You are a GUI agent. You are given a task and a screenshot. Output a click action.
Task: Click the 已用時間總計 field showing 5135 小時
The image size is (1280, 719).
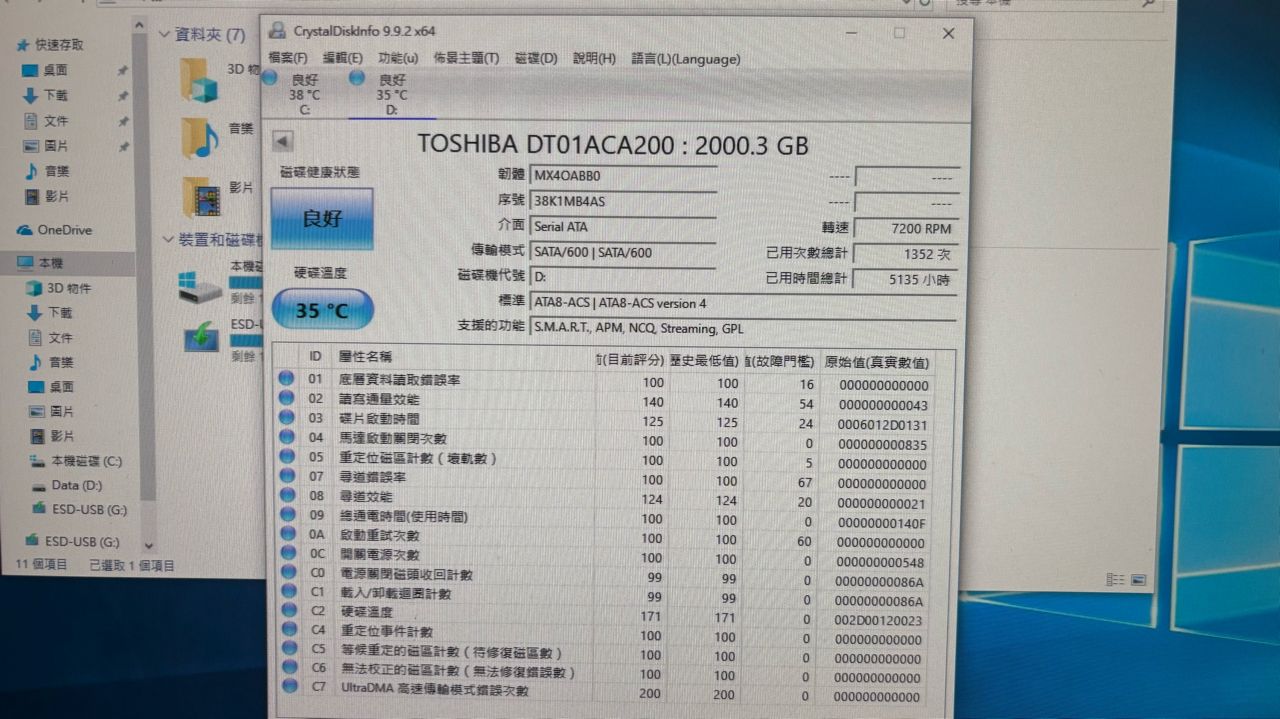906,280
